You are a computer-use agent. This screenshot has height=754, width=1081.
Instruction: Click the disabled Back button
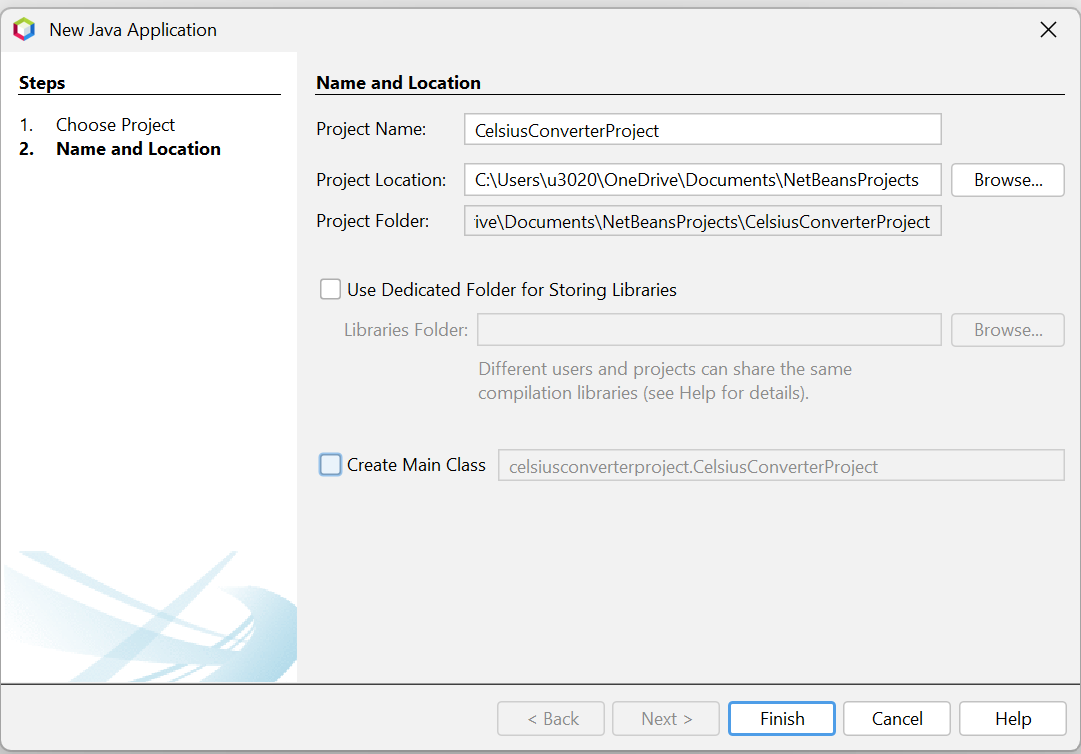coord(551,719)
